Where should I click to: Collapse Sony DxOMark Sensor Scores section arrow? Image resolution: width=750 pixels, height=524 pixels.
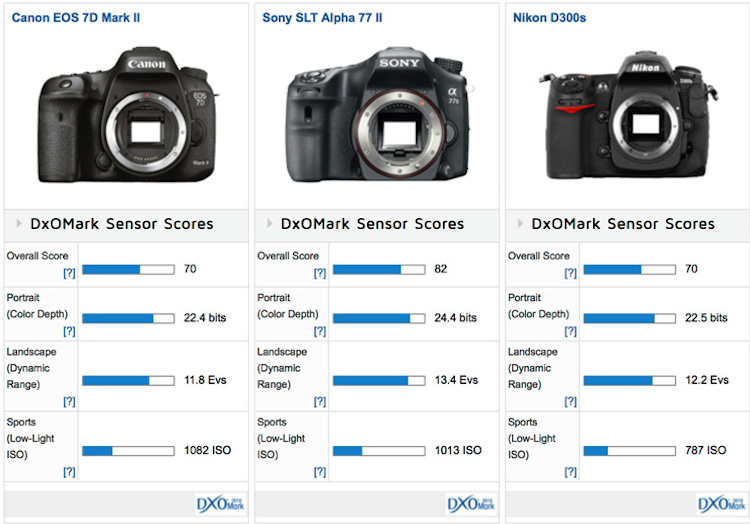click(270, 224)
